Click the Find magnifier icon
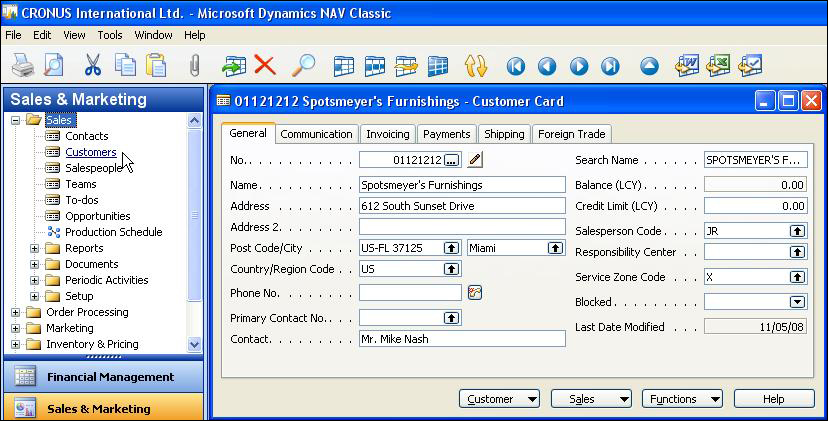 304,66
